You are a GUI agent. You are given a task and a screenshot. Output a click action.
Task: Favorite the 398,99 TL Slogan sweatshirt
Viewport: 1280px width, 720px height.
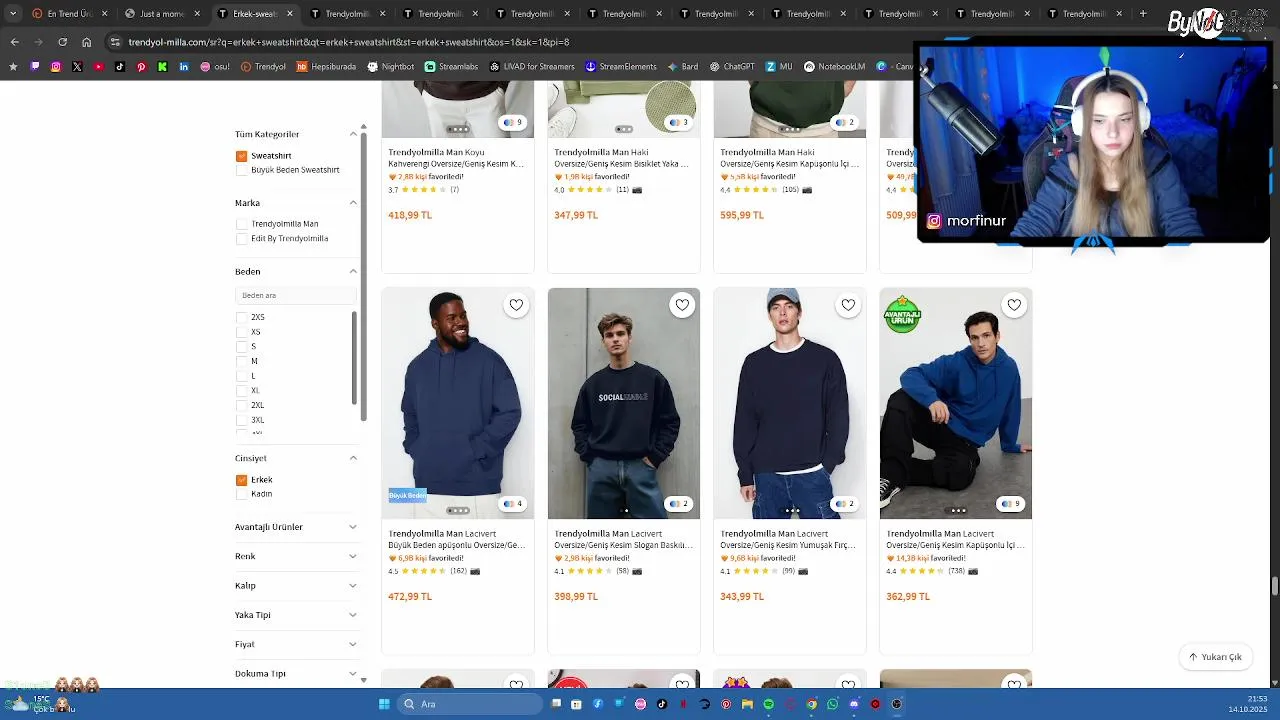click(682, 305)
